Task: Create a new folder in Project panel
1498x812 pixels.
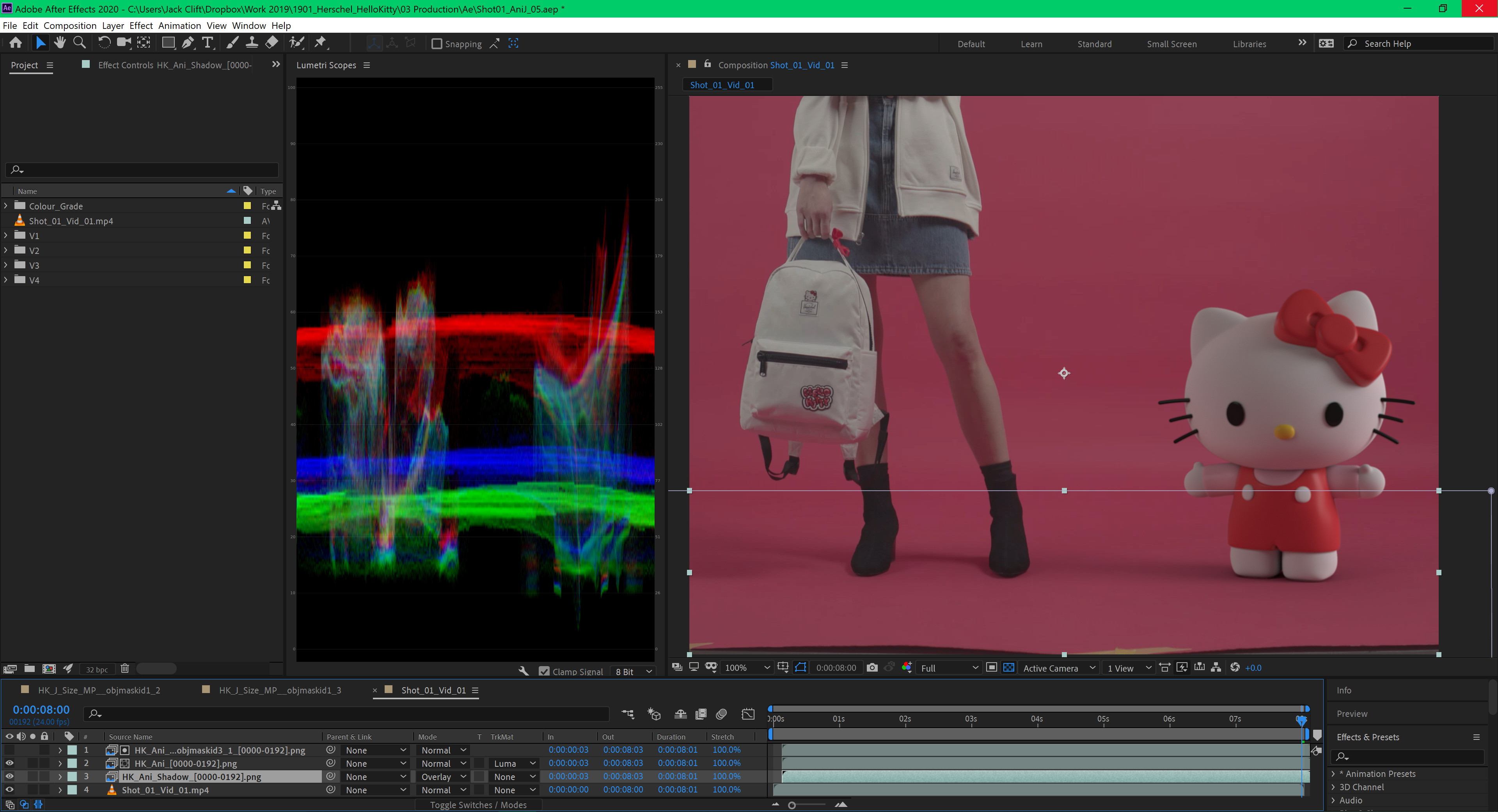Action: [29, 668]
